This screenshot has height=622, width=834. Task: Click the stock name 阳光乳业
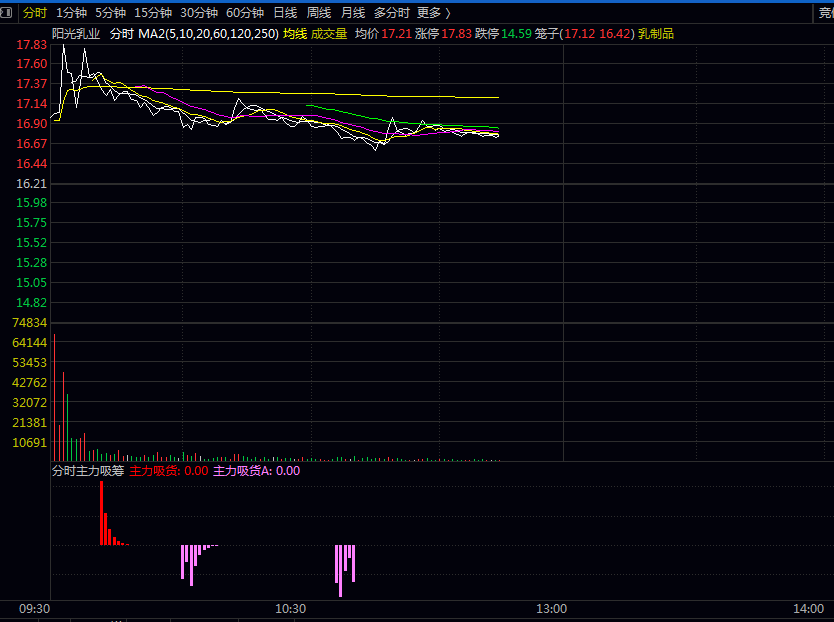point(76,34)
